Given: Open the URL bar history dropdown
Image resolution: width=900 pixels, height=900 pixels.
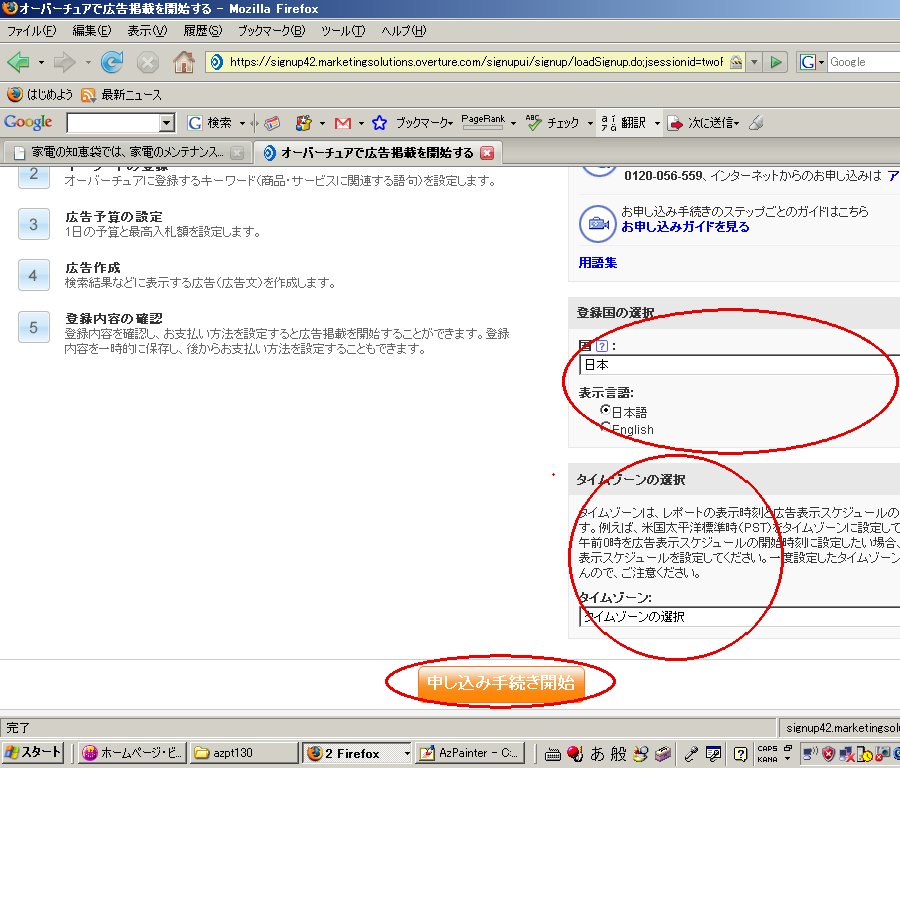Looking at the screenshot, I should tap(754, 62).
